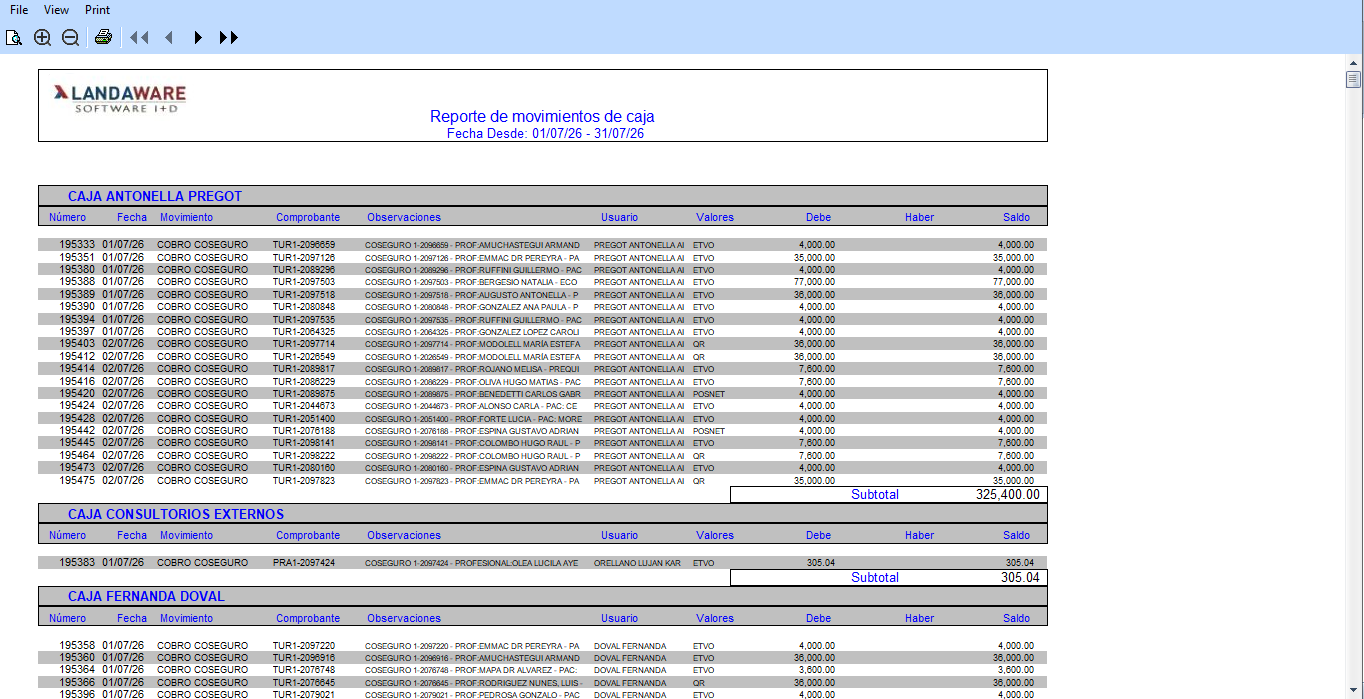Click the Landaware logo
Image resolution: width=1364 pixels, height=699 pixels.
[x=120, y=97]
